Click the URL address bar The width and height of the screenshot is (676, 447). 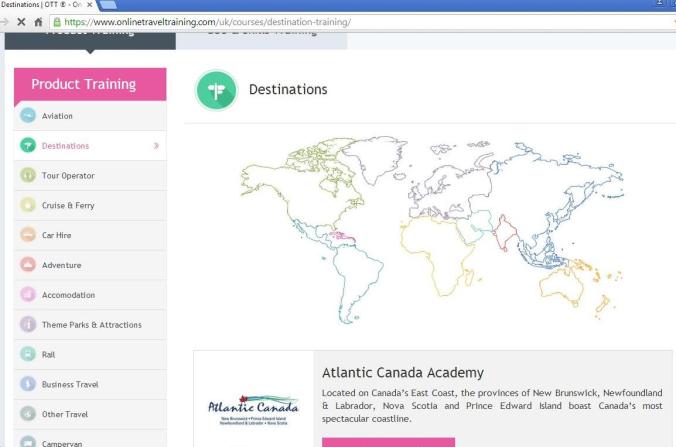click(x=362, y=22)
